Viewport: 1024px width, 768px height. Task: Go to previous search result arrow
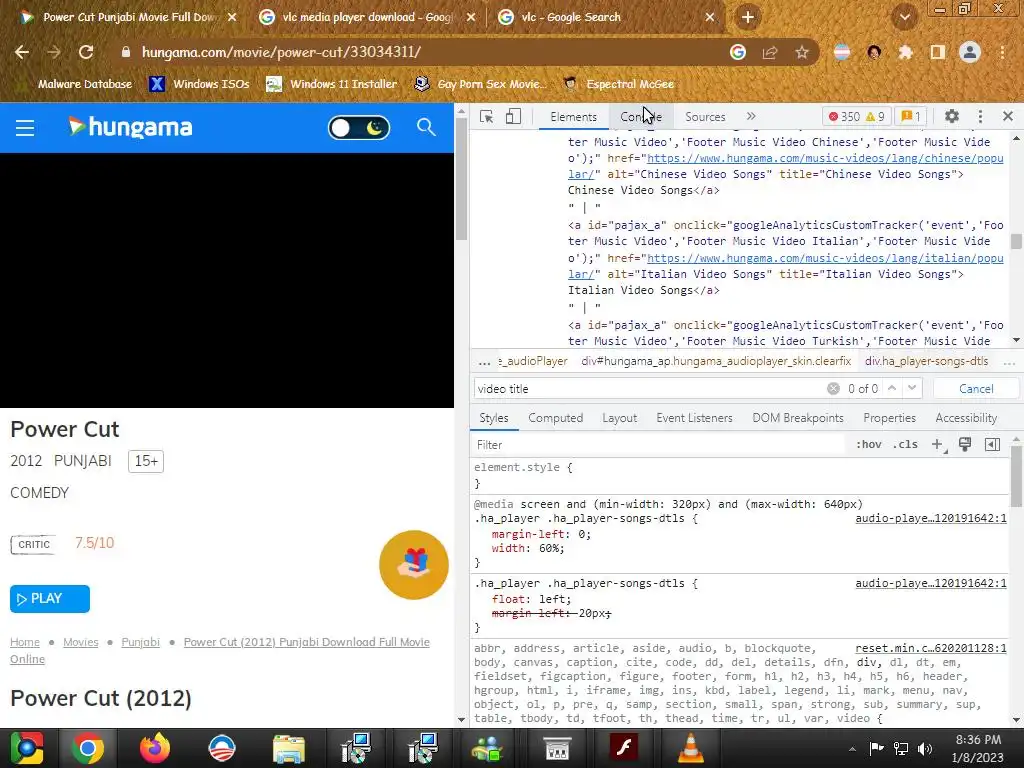[x=892, y=388]
